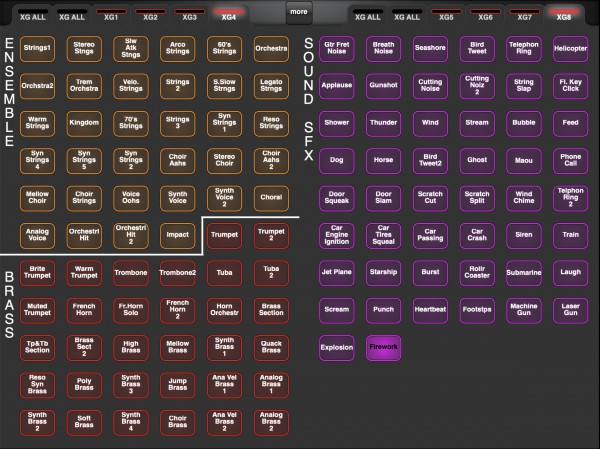Pick the Analog Voice voice
The width and height of the screenshot is (600, 449).
[37, 235]
